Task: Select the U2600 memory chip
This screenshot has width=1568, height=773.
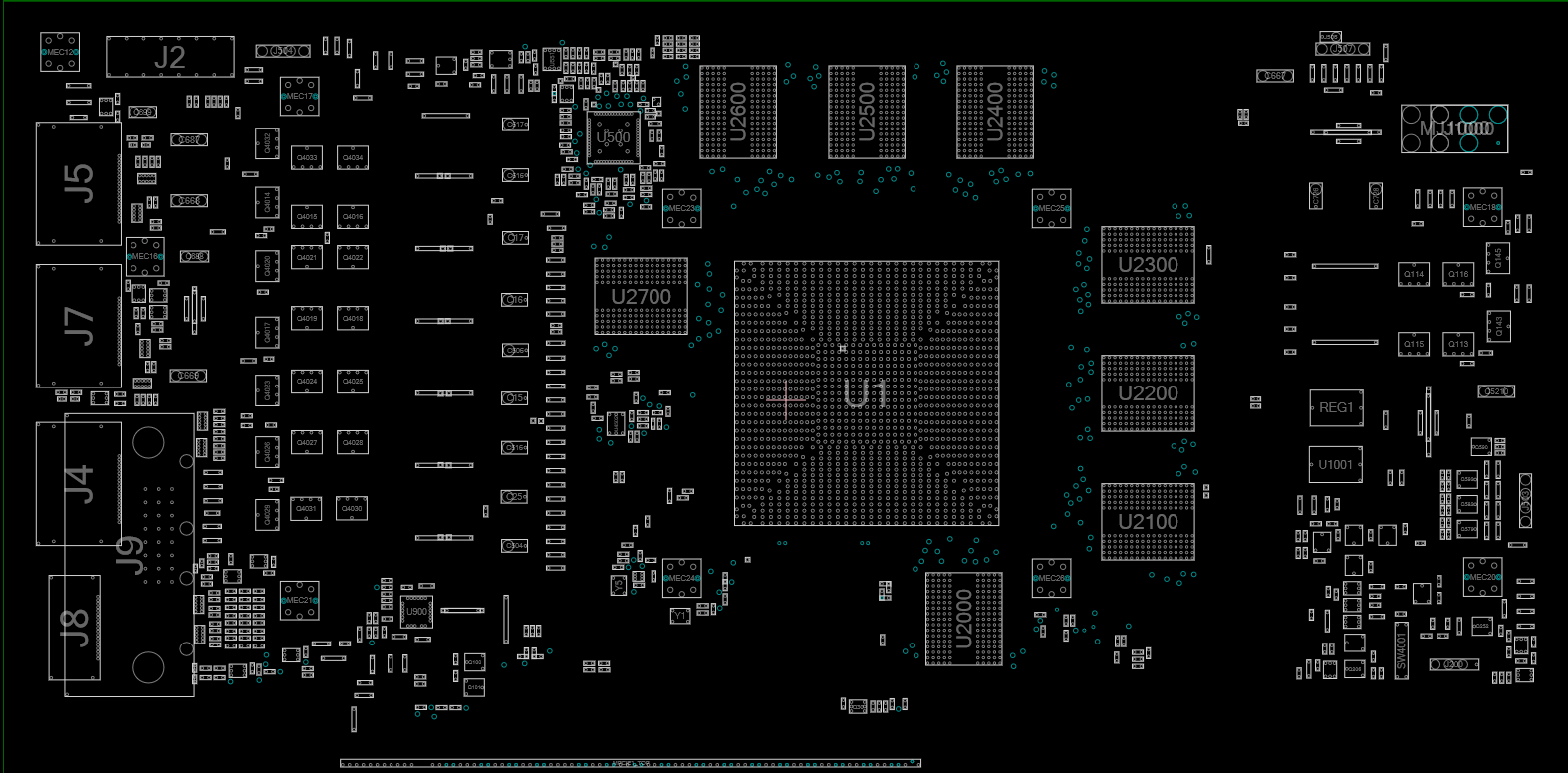Action: [x=738, y=113]
